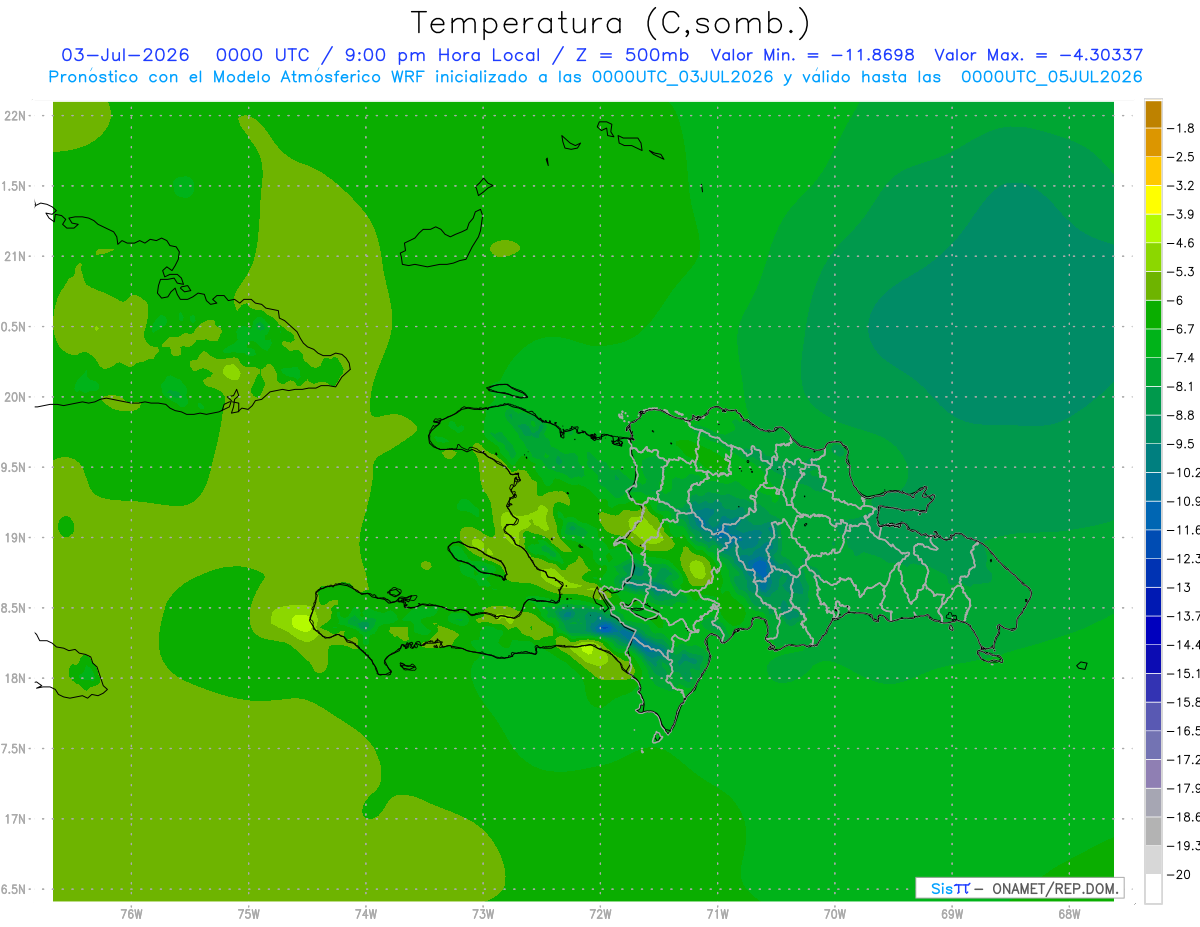Click the brown-orange swatch atop the legend
The height and width of the screenshot is (927, 1200).
(x=1153, y=114)
